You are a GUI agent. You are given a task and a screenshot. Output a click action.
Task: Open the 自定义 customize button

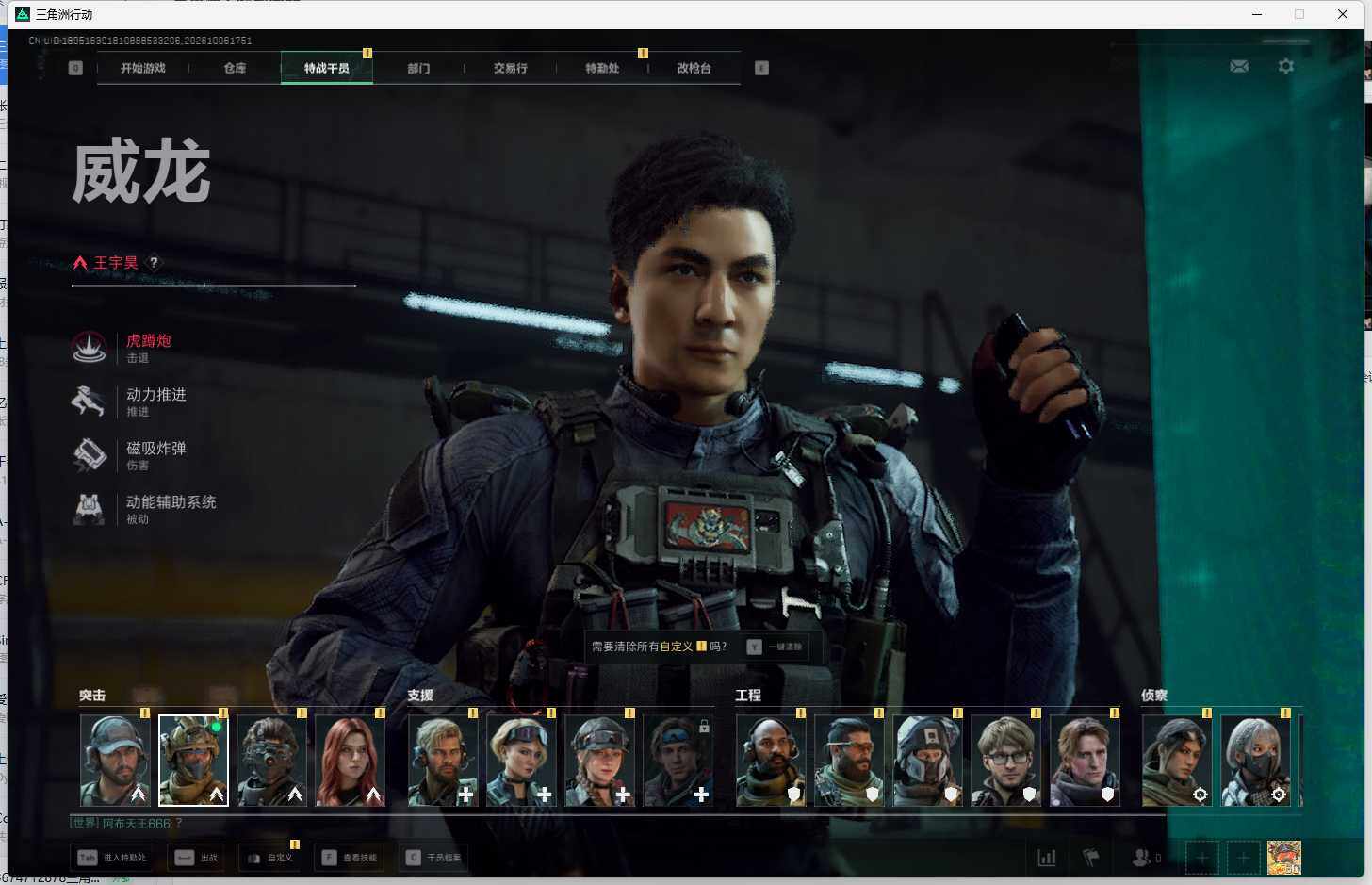(269, 858)
